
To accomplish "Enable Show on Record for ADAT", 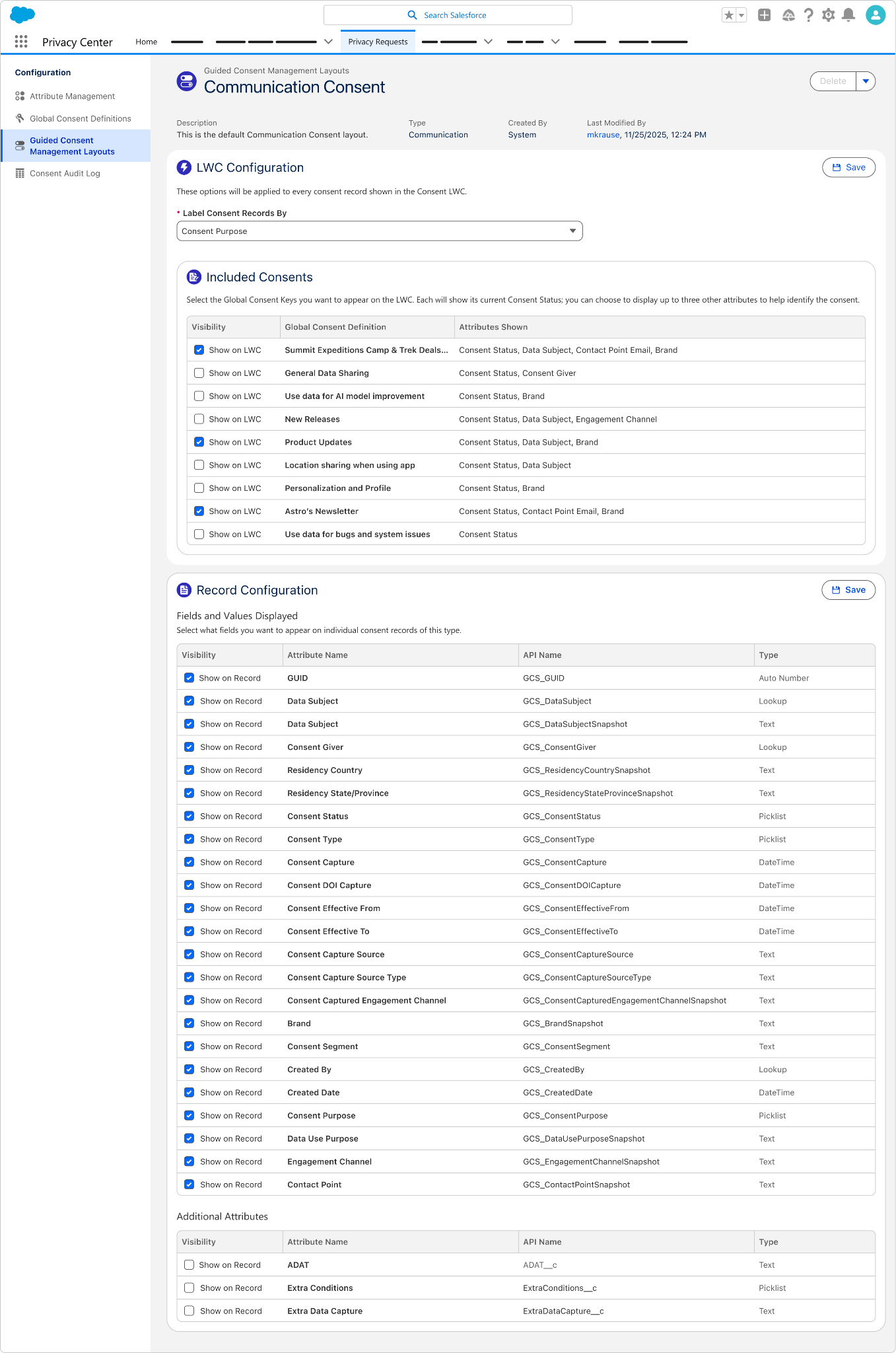I will [189, 1264].
